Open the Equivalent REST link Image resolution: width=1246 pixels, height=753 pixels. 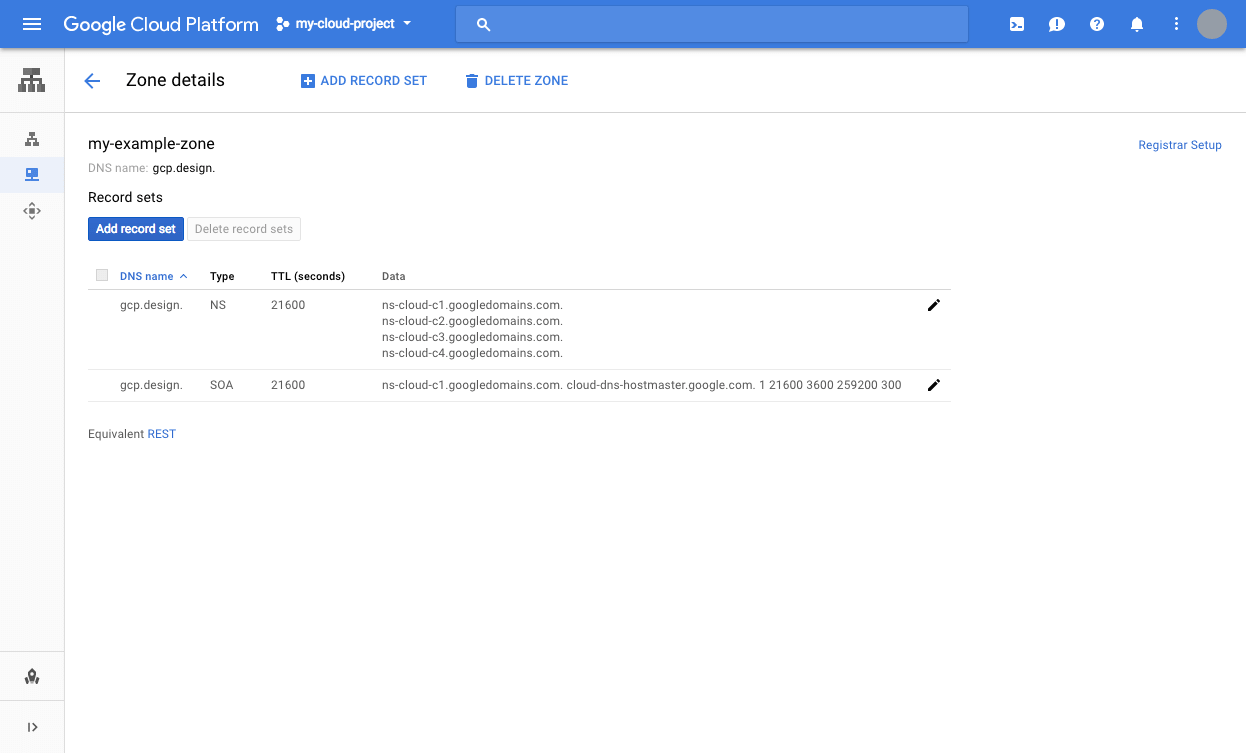[x=162, y=434]
